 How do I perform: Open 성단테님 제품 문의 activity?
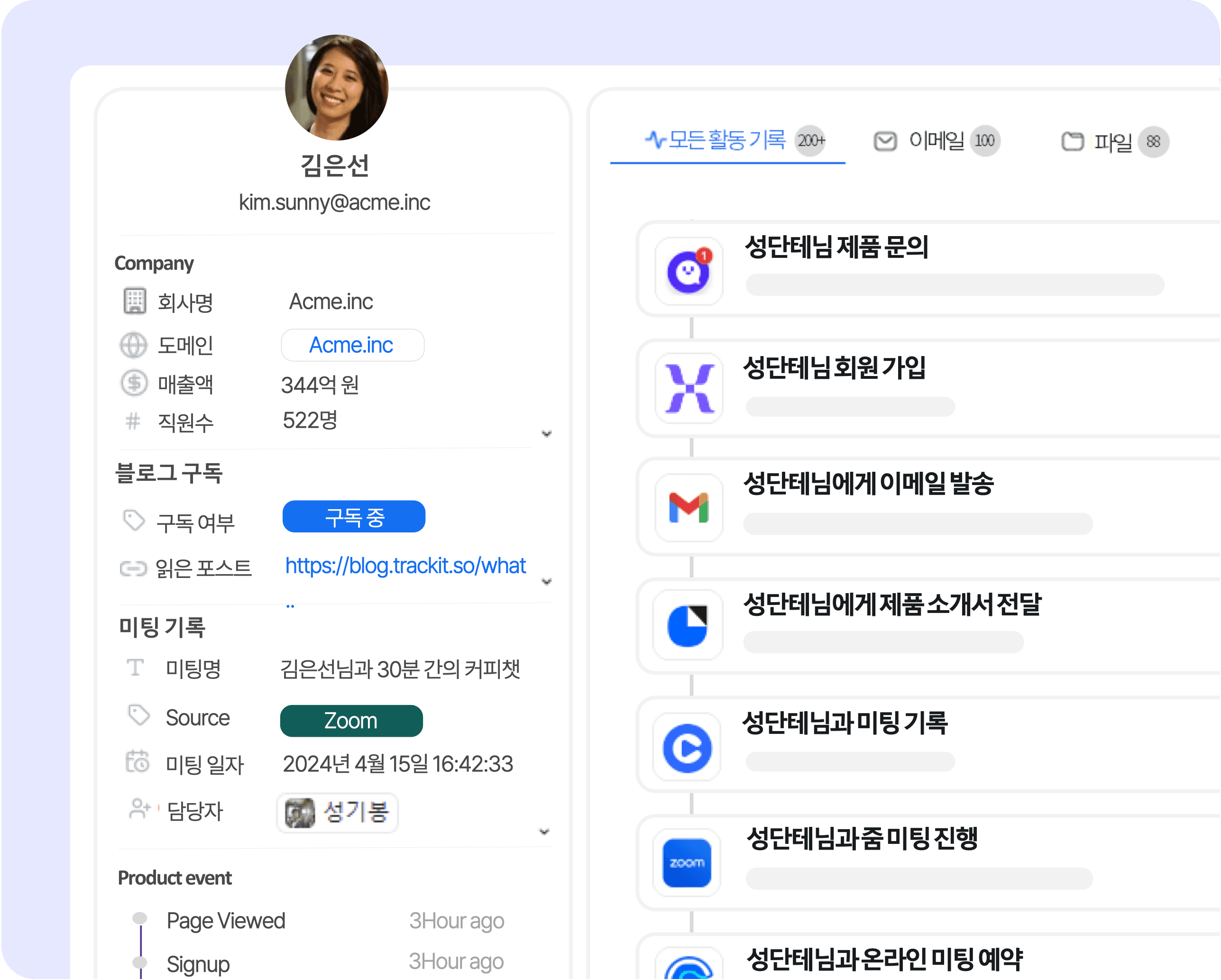point(929,269)
